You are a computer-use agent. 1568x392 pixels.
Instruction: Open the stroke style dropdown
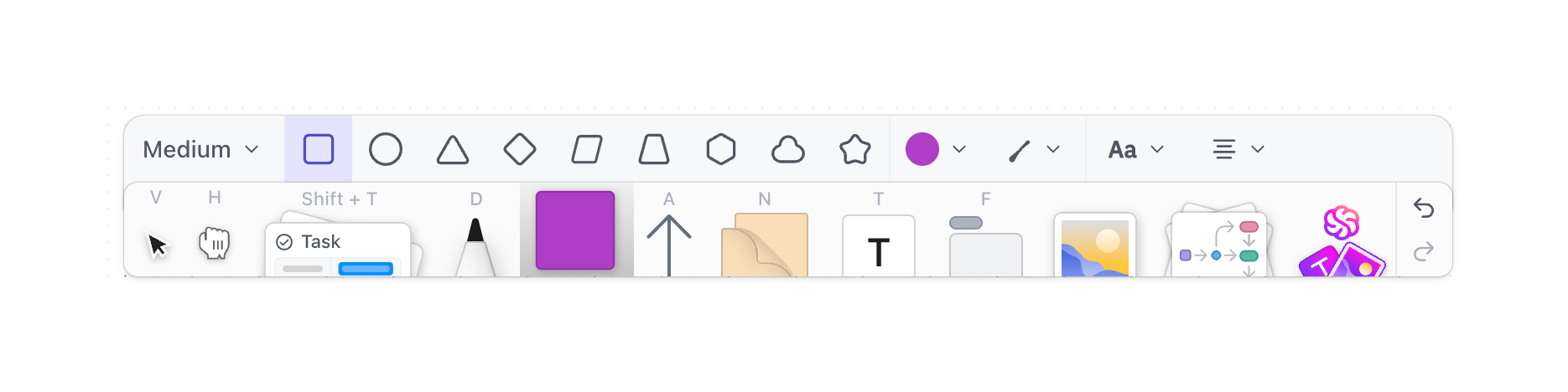(1034, 149)
